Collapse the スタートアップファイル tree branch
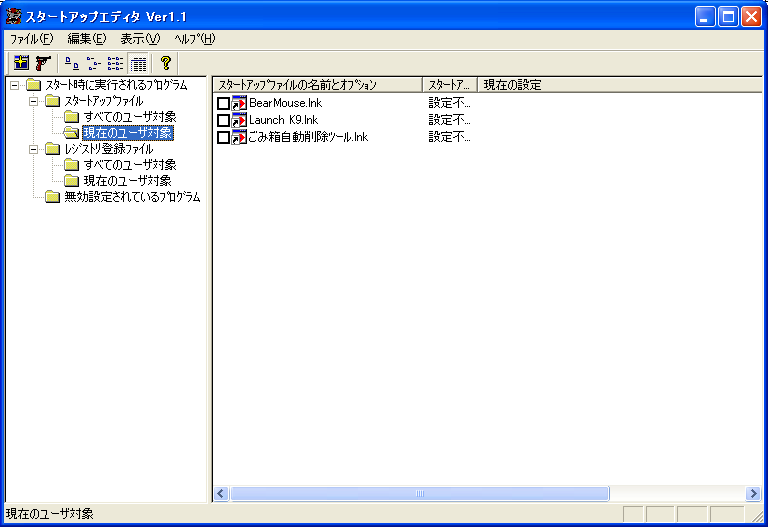 (x=33, y=101)
